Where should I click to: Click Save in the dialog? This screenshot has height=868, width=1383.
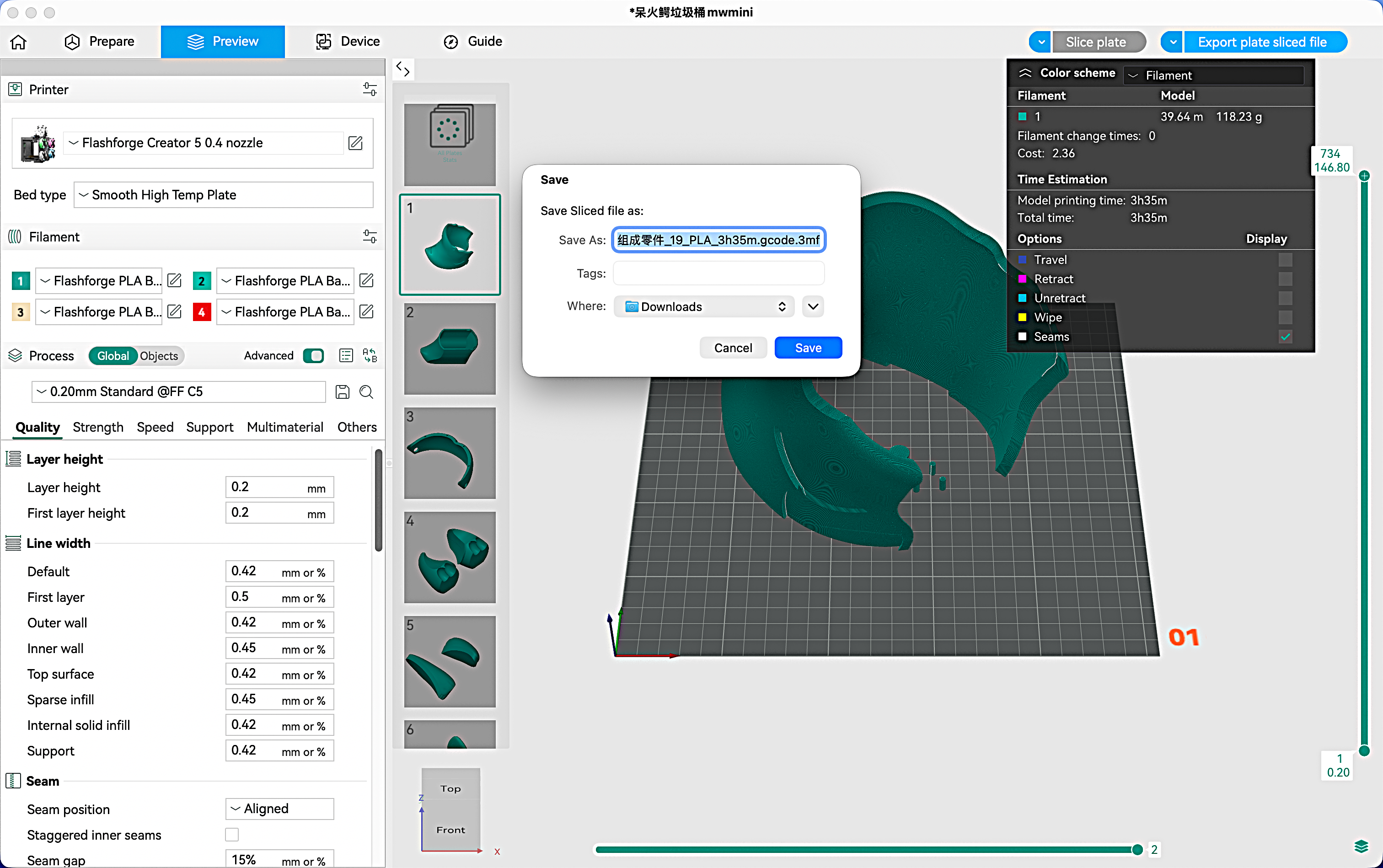click(808, 348)
